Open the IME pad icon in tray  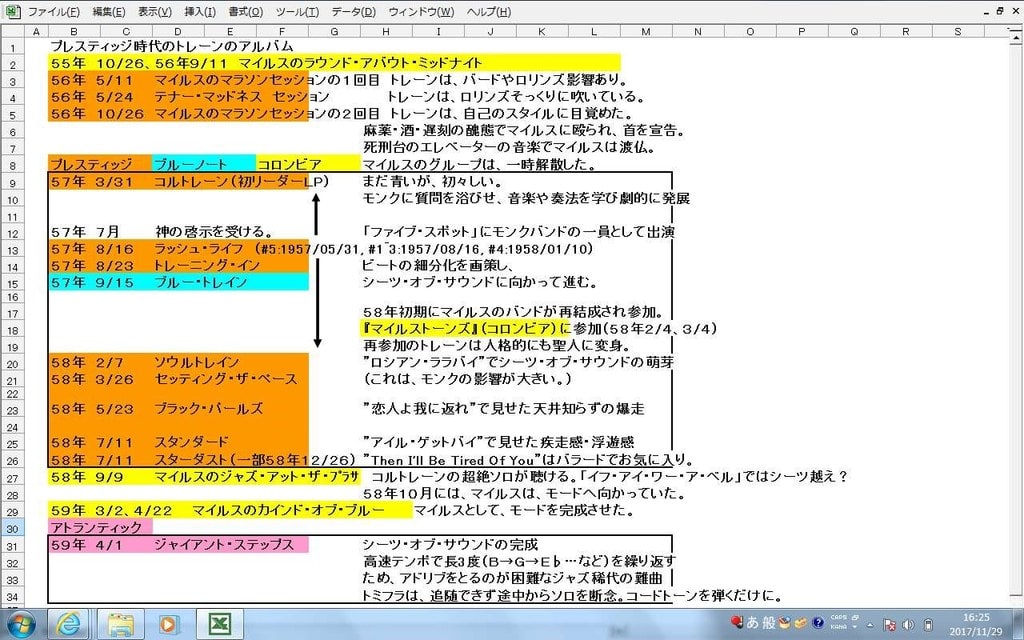pyautogui.click(x=784, y=622)
